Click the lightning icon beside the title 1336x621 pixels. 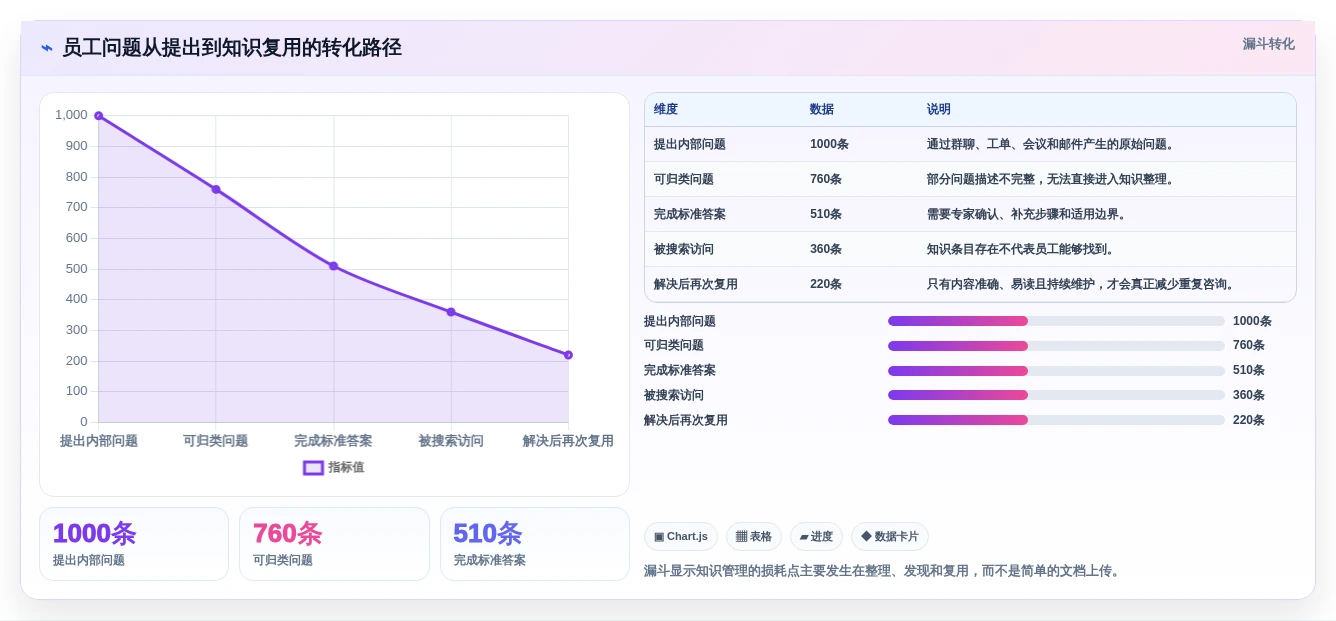click(x=47, y=48)
